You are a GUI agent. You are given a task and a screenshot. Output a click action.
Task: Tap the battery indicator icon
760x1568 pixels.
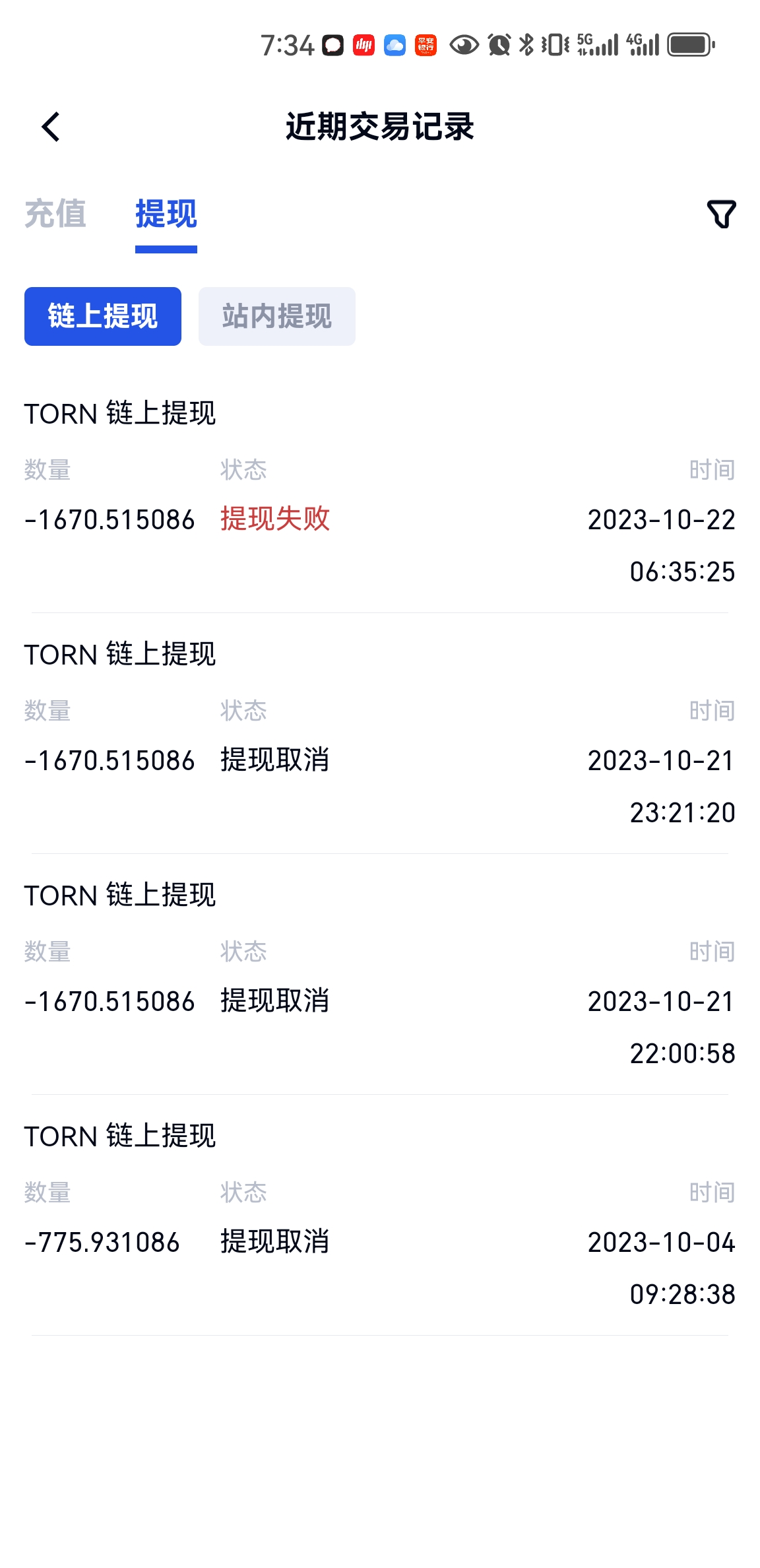691,45
